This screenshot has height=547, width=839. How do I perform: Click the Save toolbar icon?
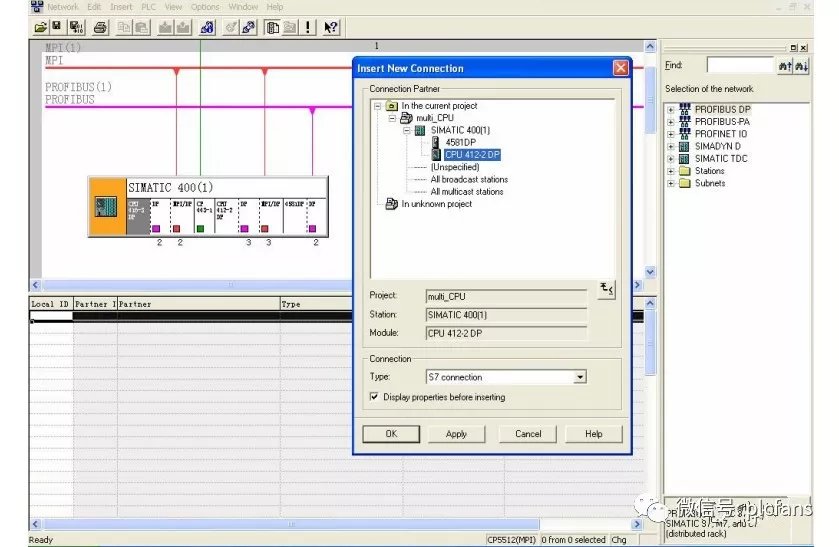[x=57, y=27]
